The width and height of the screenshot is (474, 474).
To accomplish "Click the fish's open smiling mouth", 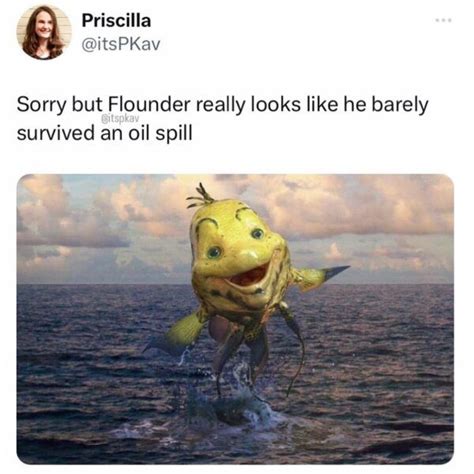I will click(248, 277).
